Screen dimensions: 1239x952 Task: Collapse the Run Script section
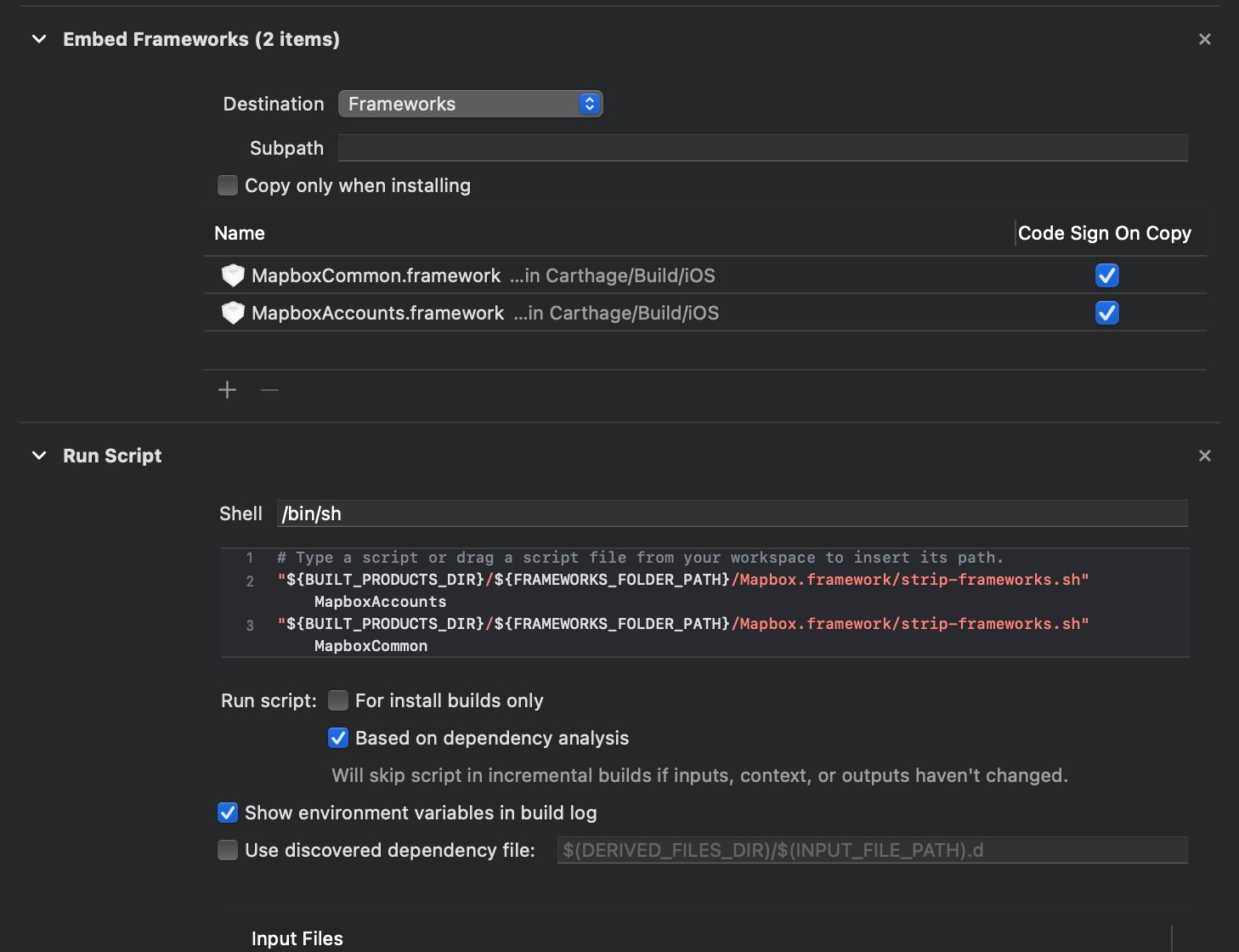click(x=38, y=456)
